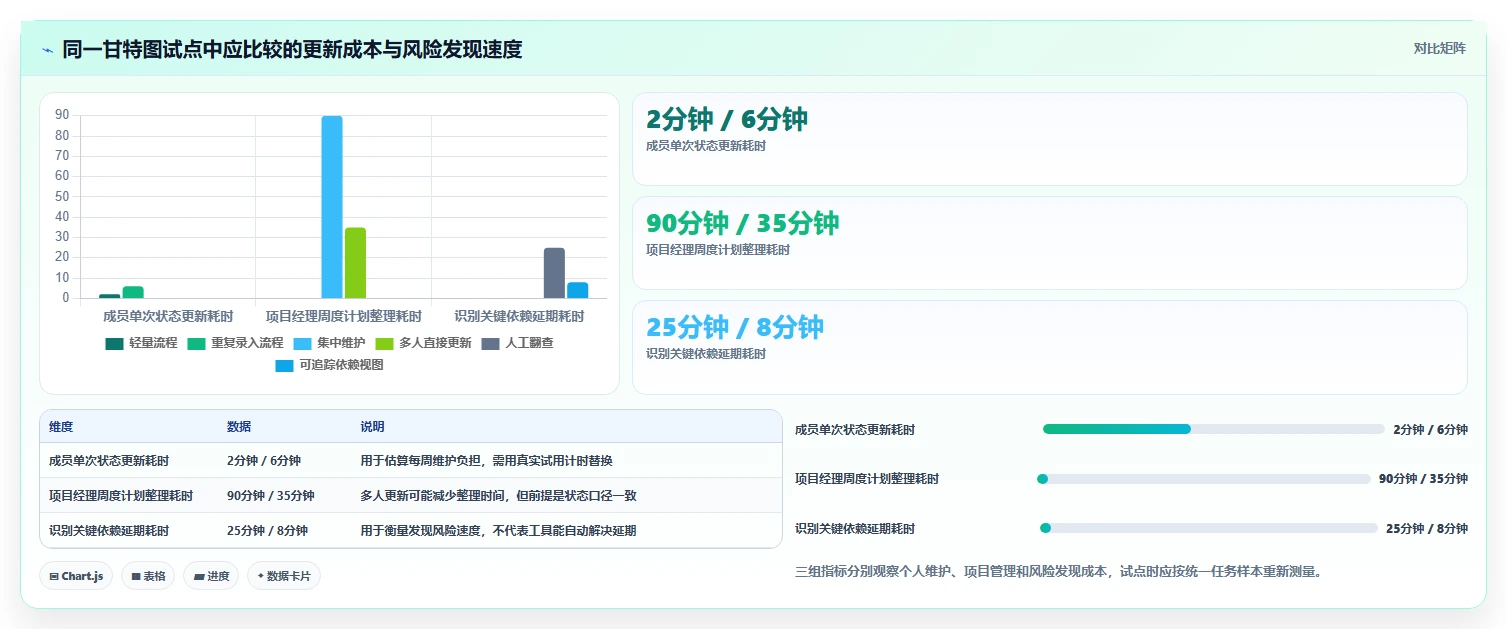Click table cell 成员单次状态更新耗时
1507x629 pixels.
(x=109, y=461)
